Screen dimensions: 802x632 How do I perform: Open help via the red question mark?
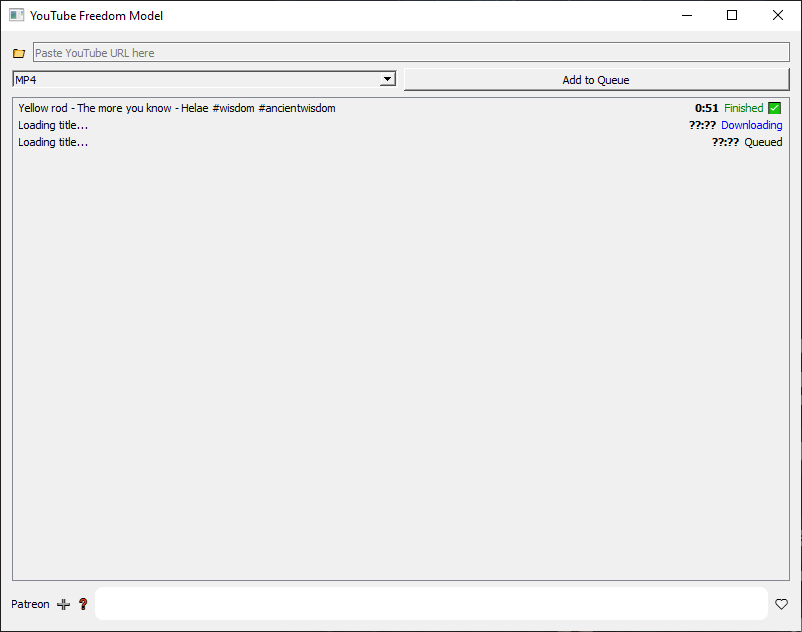coord(83,604)
